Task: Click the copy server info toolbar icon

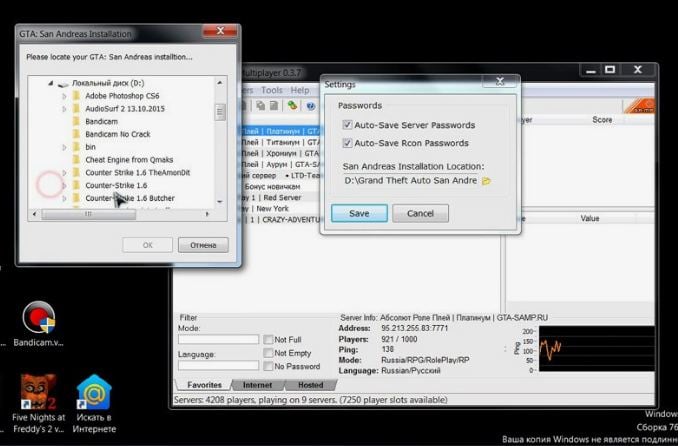Action: click(x=260, y=106)
